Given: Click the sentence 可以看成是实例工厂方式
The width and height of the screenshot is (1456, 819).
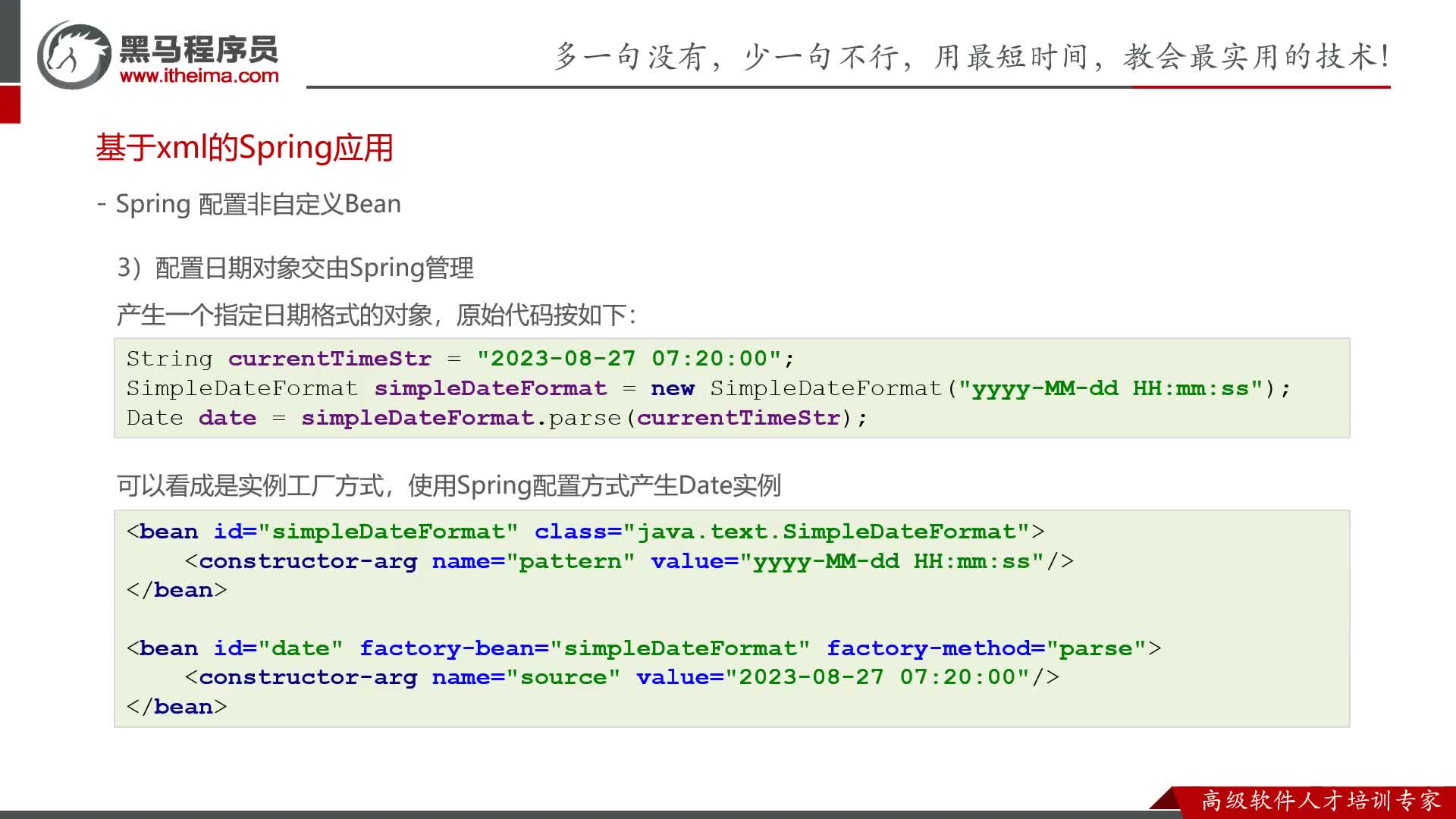Looking at the screenshot, I should 250,485.
